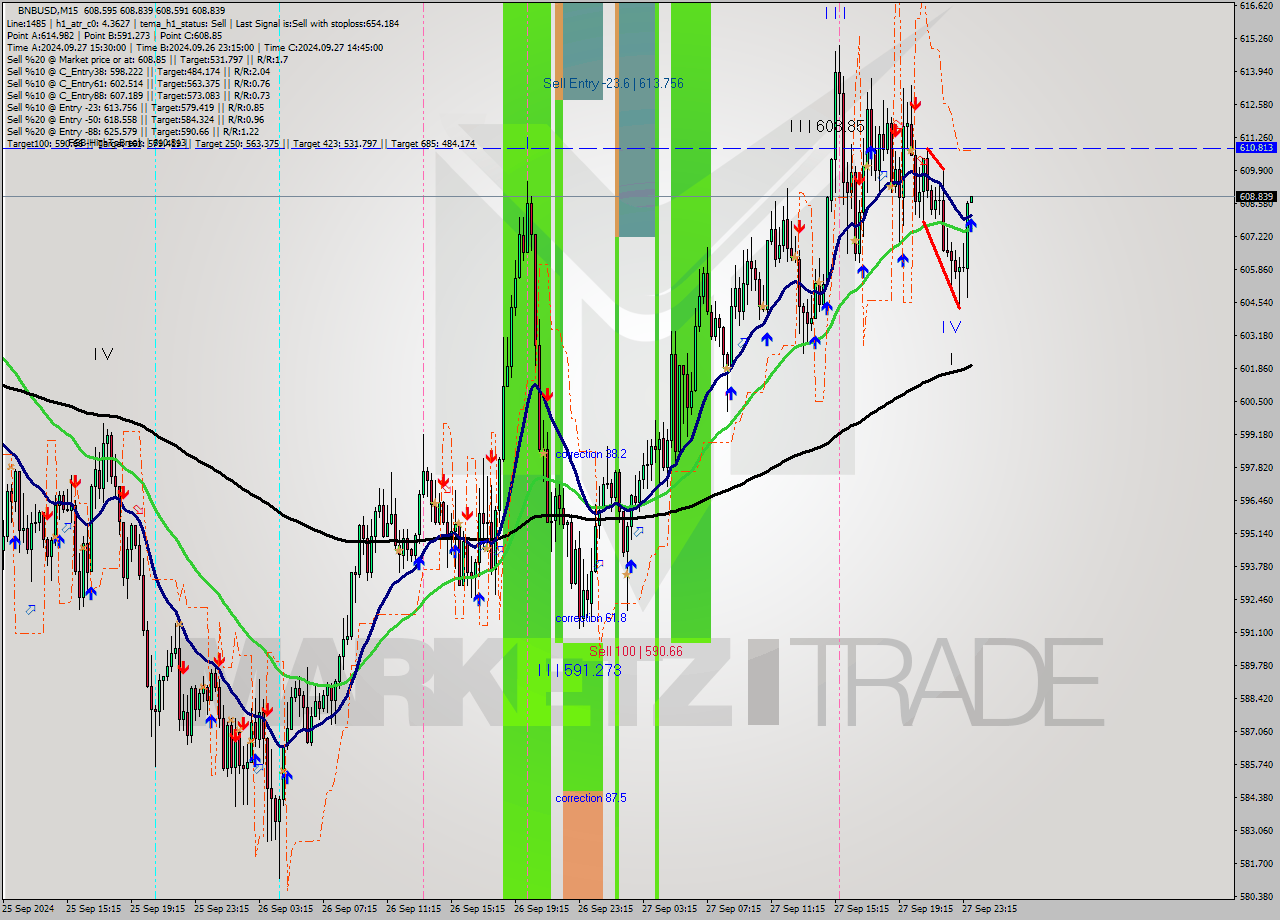Click the '27 Sep 23:15' time axis label
Image resolution: width=1280 pixels, height=920 pixels.
click(x=989, y=909)
